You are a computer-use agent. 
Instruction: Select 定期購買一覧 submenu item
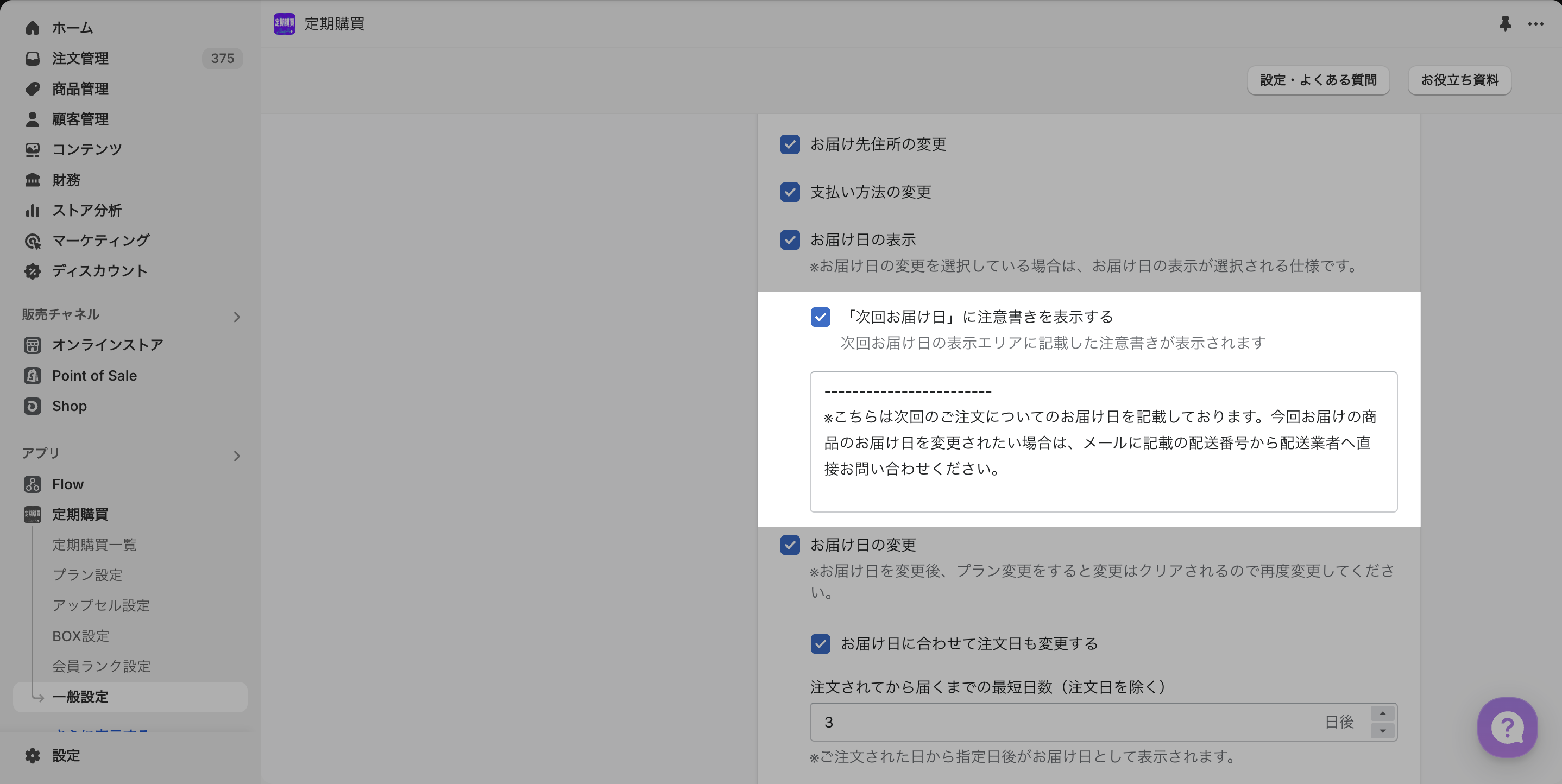click(x=94, y=545)
